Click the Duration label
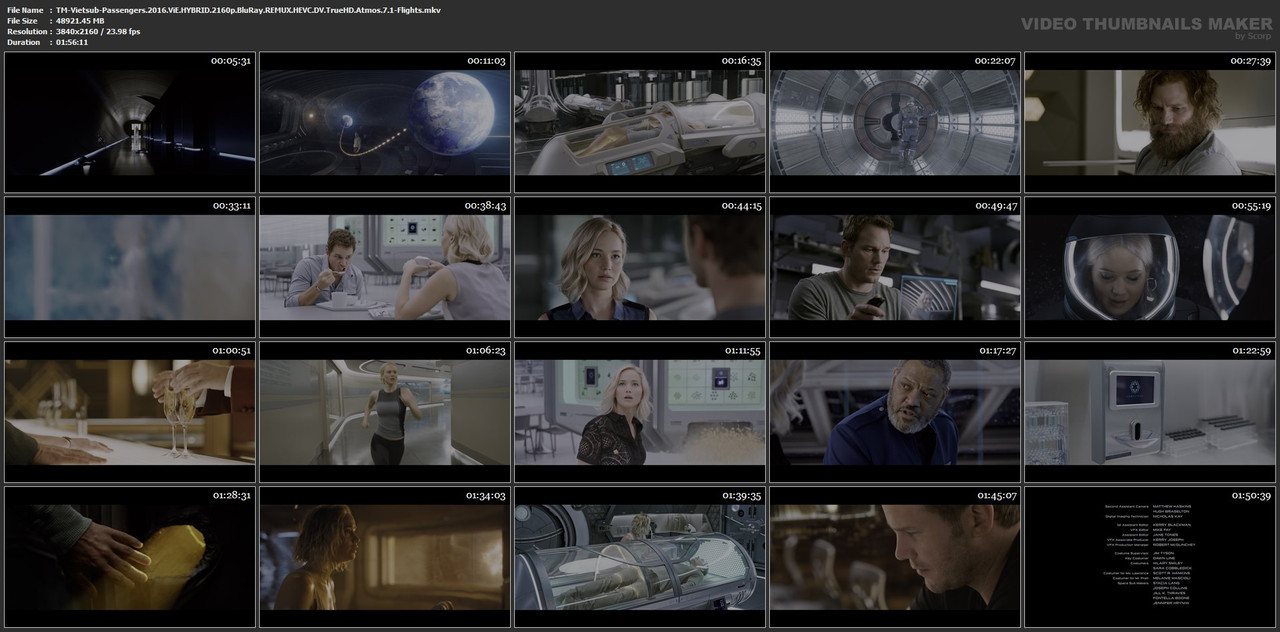Viewport: 1280px width, 632px height. [x=23, y=42]
